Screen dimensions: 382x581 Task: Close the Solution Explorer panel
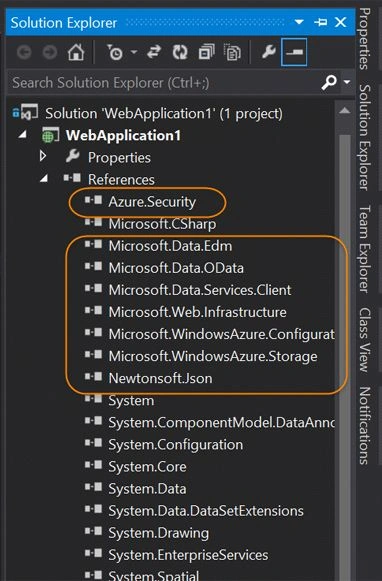pyautogui.click(x=341, y=22)
